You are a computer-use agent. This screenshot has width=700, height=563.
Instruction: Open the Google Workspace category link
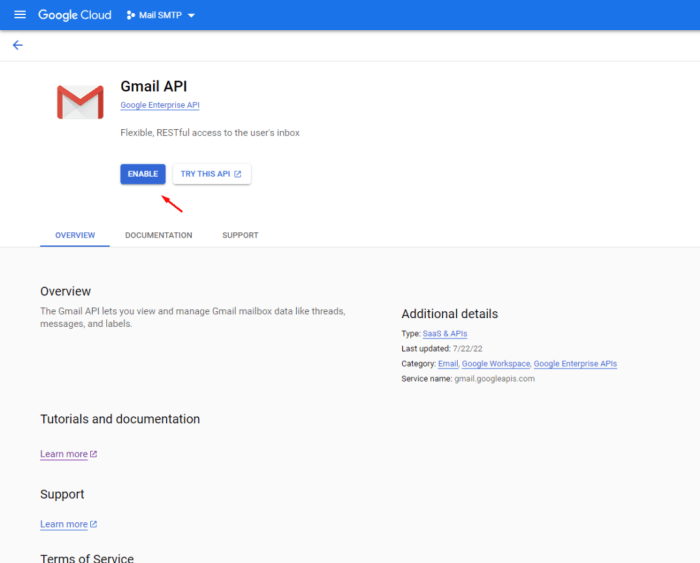point(495,364)
